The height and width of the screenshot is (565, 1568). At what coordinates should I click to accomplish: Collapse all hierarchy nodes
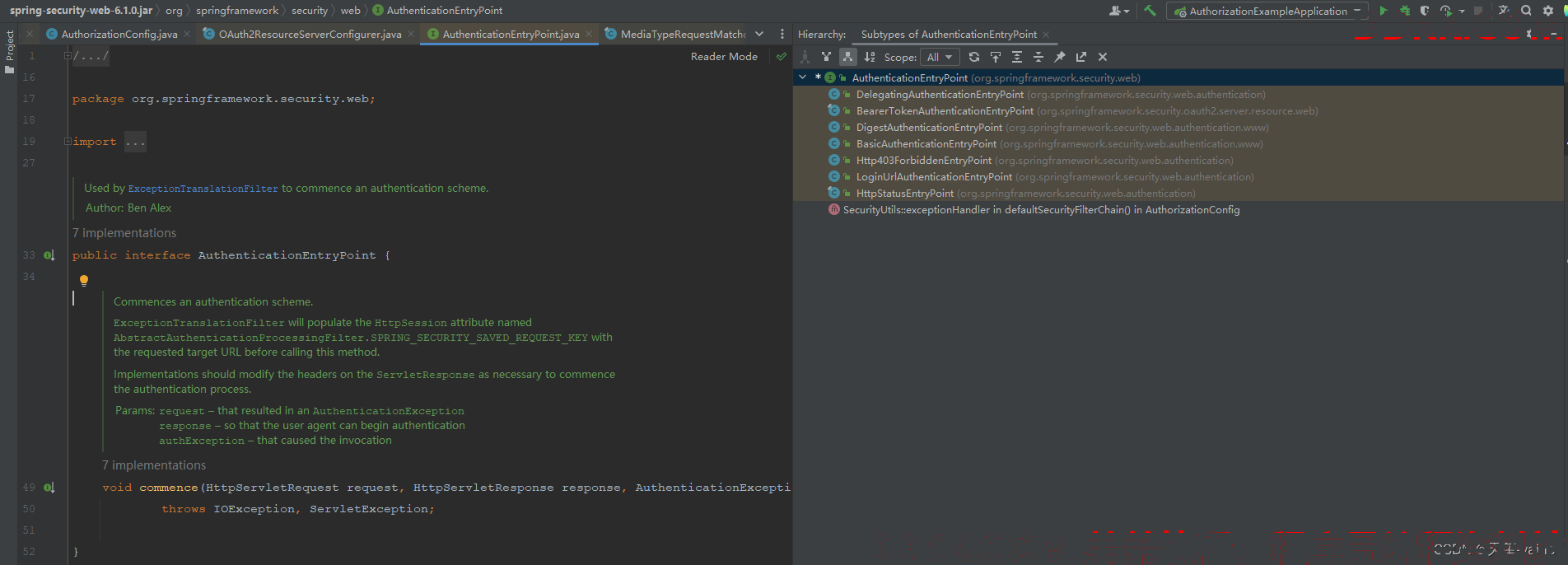[1038, 57]
